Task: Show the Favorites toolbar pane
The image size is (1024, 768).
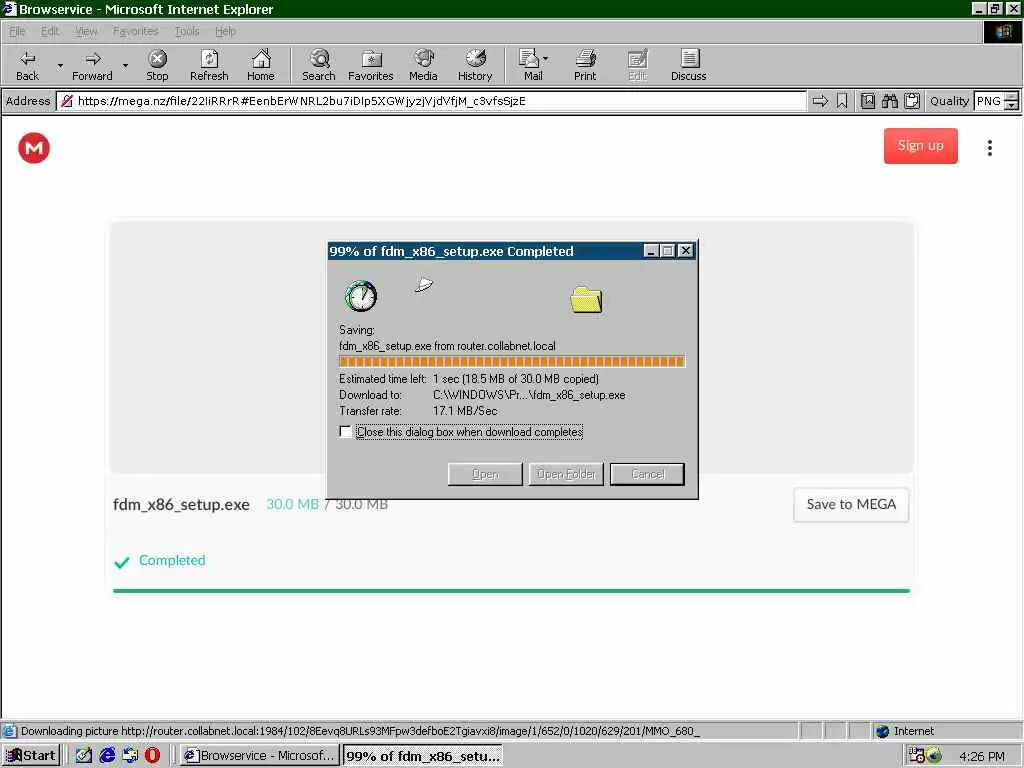Action: [370, 65]
